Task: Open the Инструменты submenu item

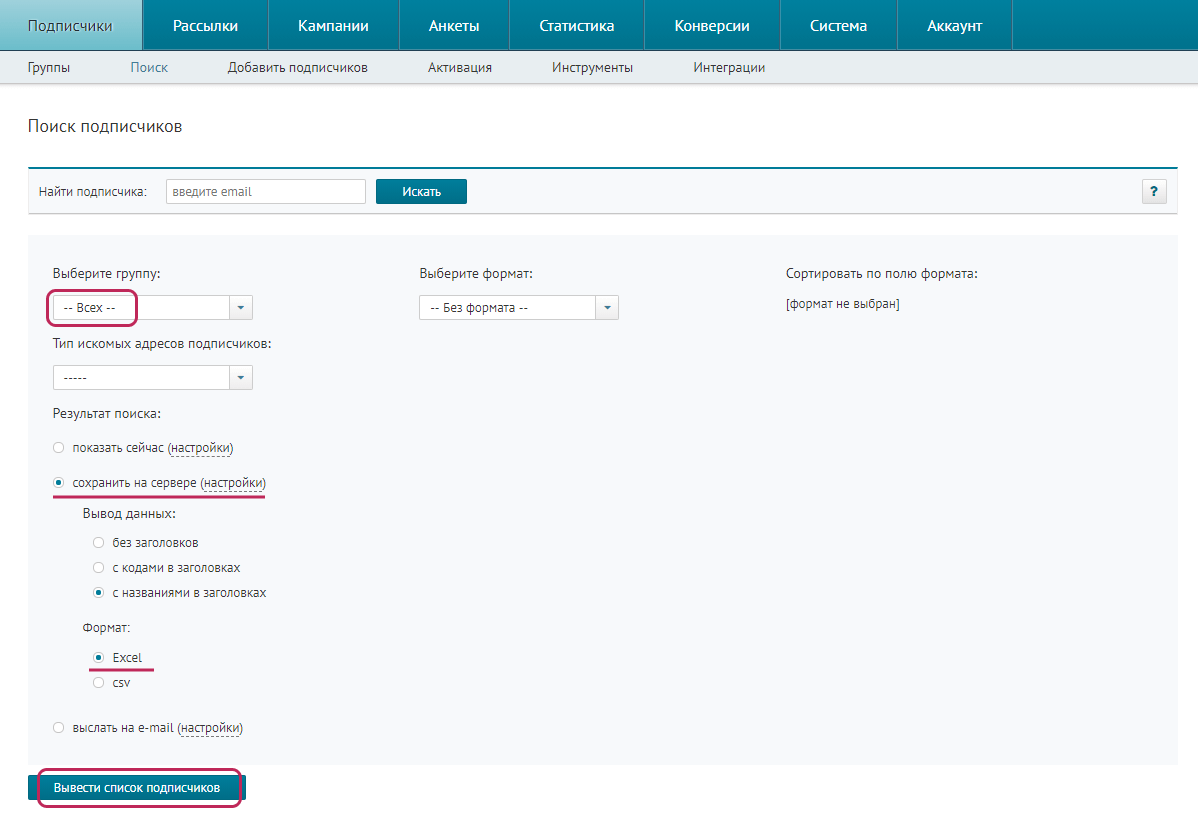Action: [591, 66]
